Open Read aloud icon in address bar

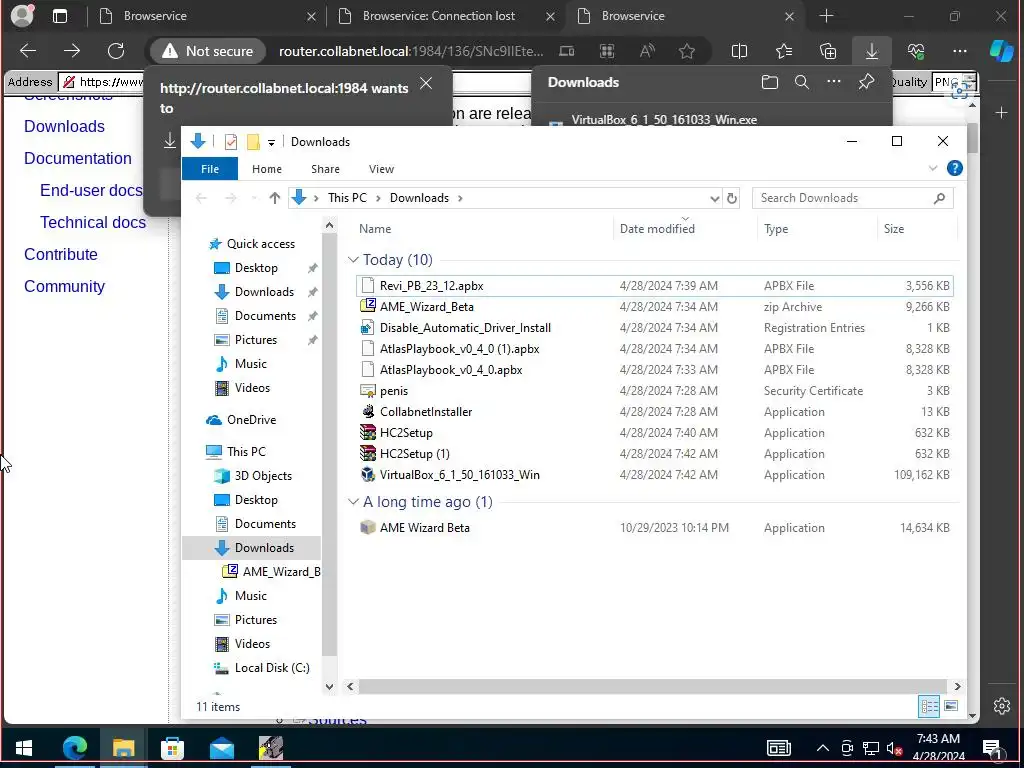(647, 51)
